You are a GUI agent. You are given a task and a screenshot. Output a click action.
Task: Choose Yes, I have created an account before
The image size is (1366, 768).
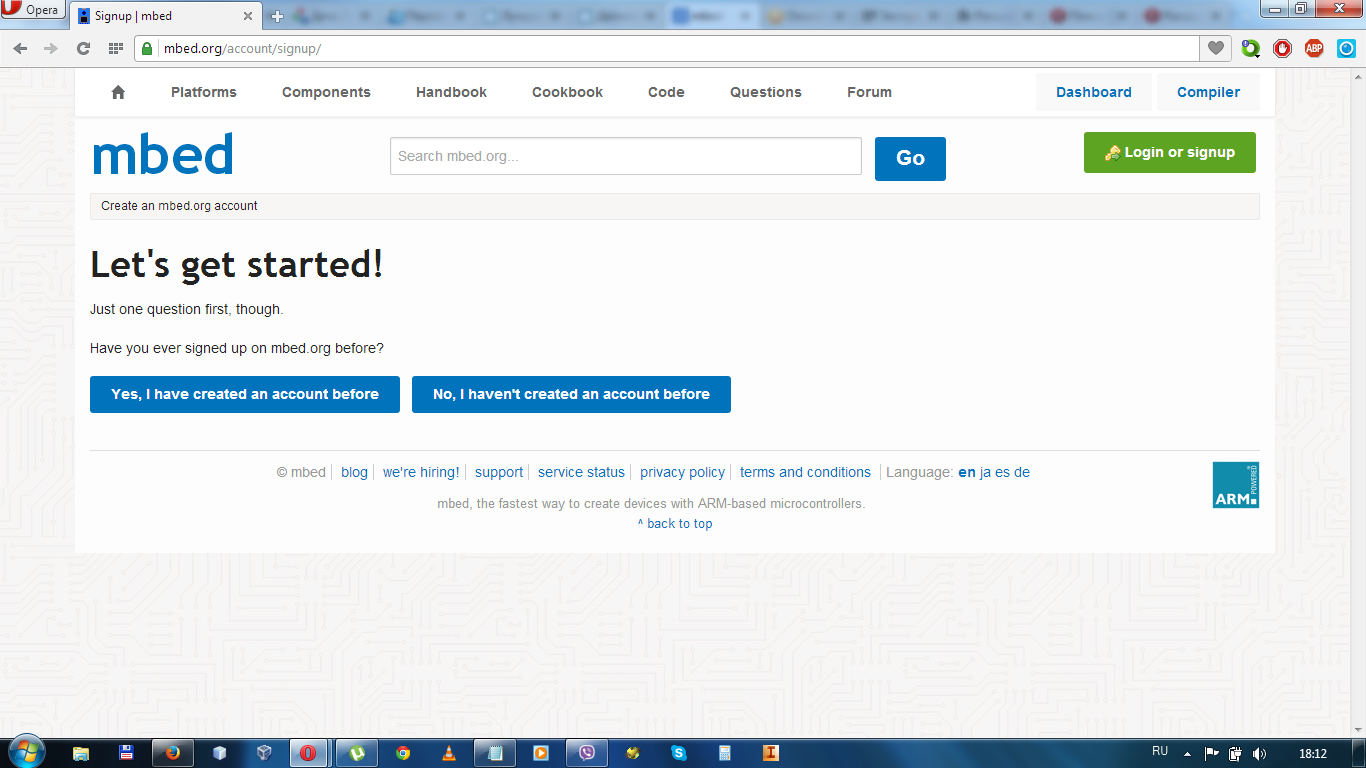click(x=245, y=394)
